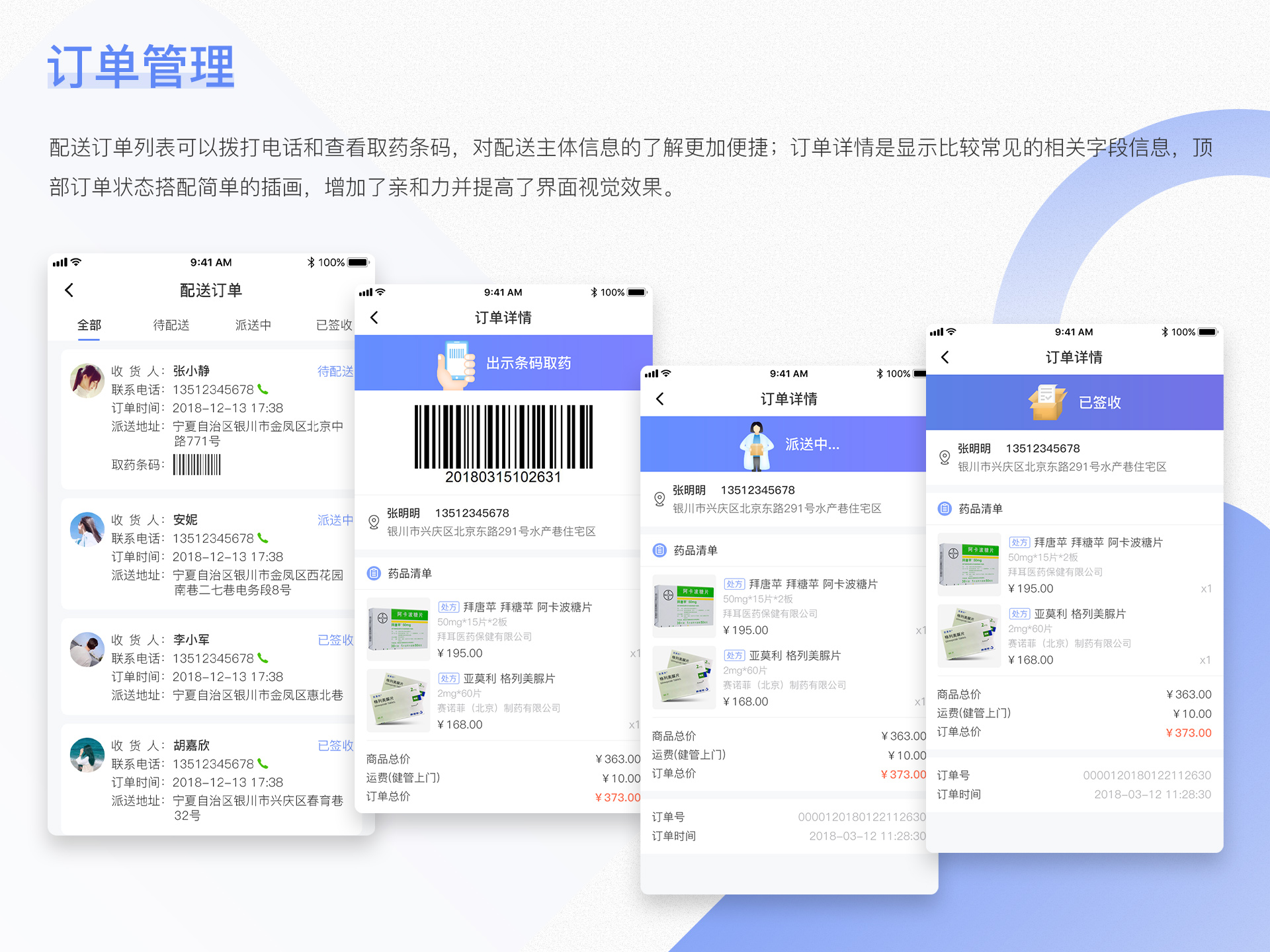Tap 药品清单 list icon in barcode screen
This screenshot has width=1270, height=952.
374,573
